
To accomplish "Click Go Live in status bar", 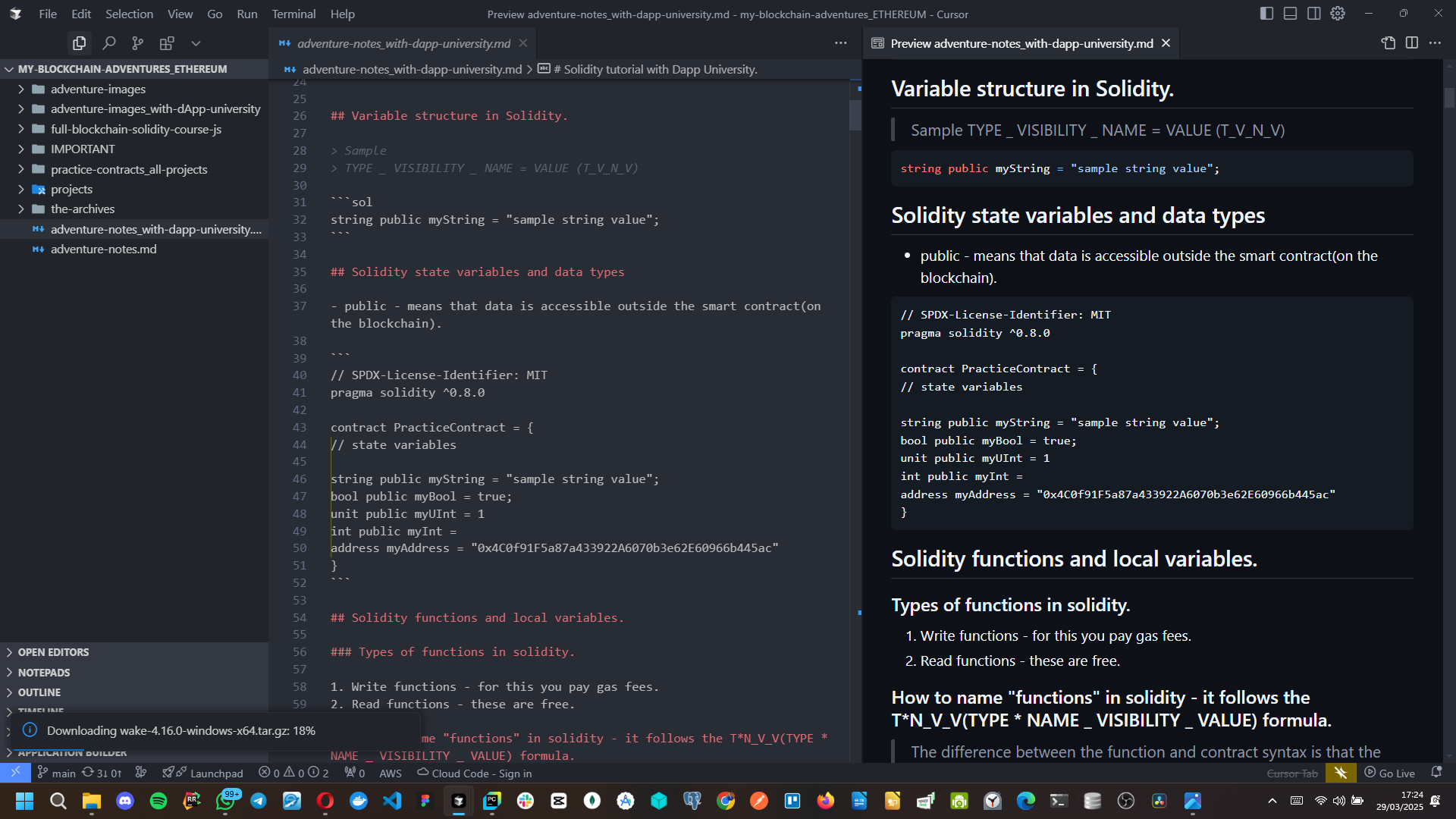I will 1389,773.
